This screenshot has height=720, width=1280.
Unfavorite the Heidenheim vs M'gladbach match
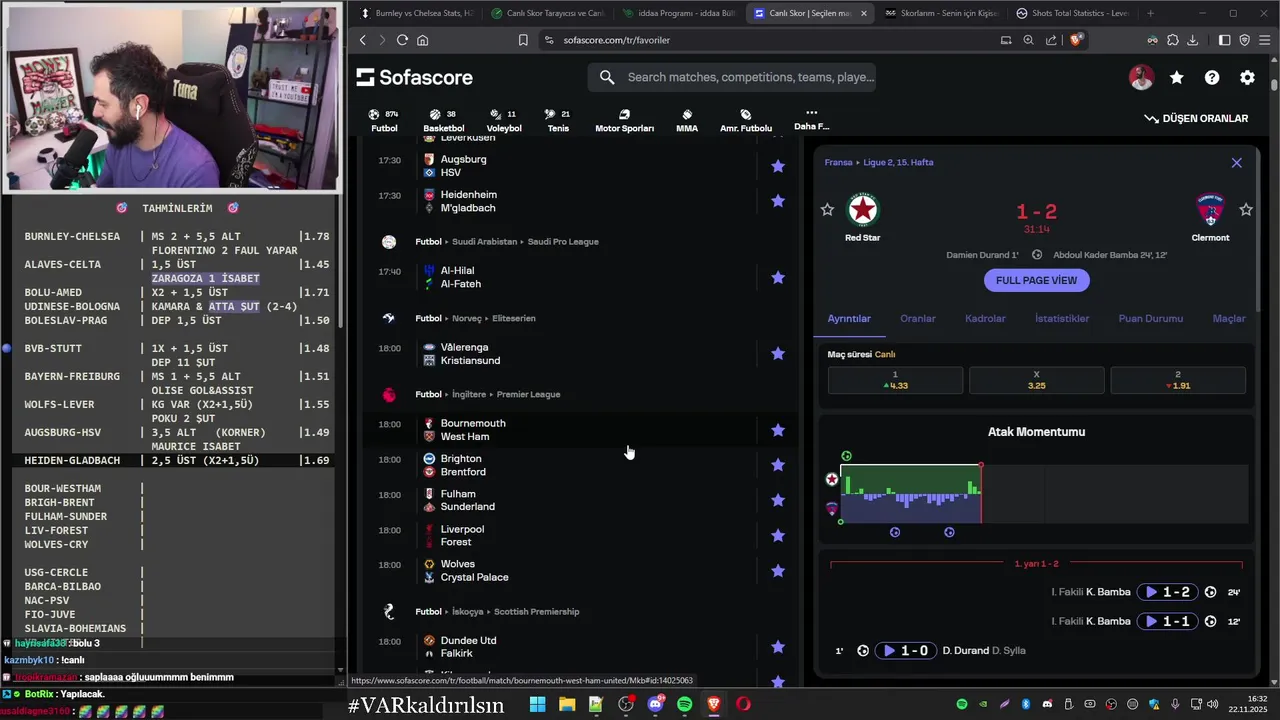[778, 201]
